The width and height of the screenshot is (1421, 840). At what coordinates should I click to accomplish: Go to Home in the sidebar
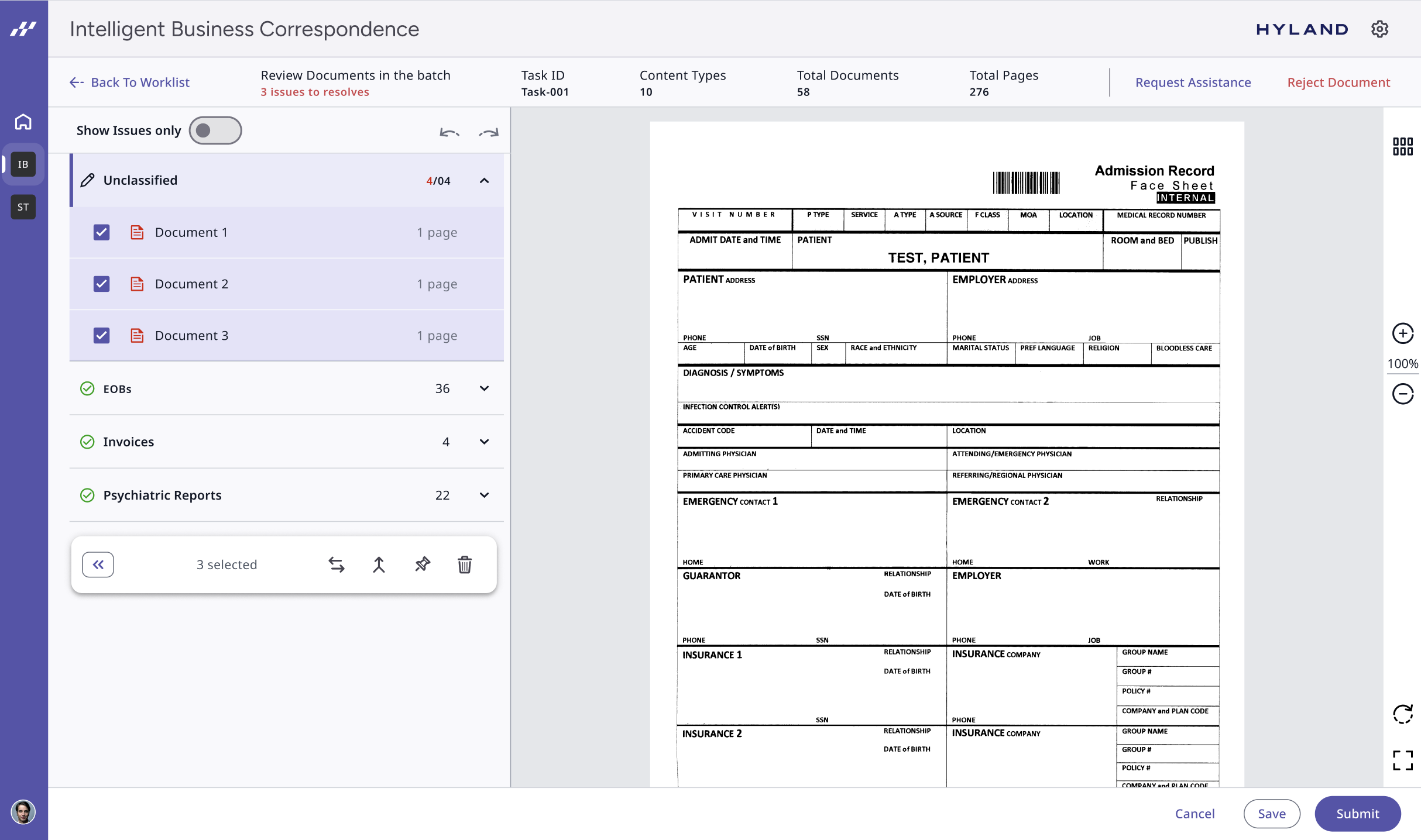pos(23,122)
